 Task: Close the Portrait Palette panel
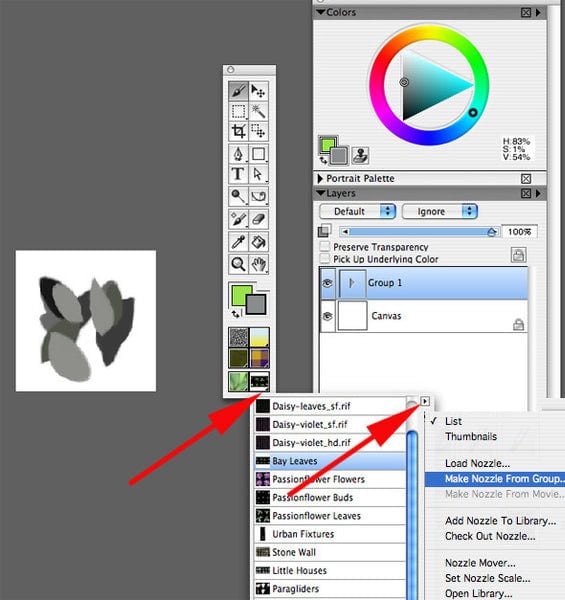click(526, 179)
